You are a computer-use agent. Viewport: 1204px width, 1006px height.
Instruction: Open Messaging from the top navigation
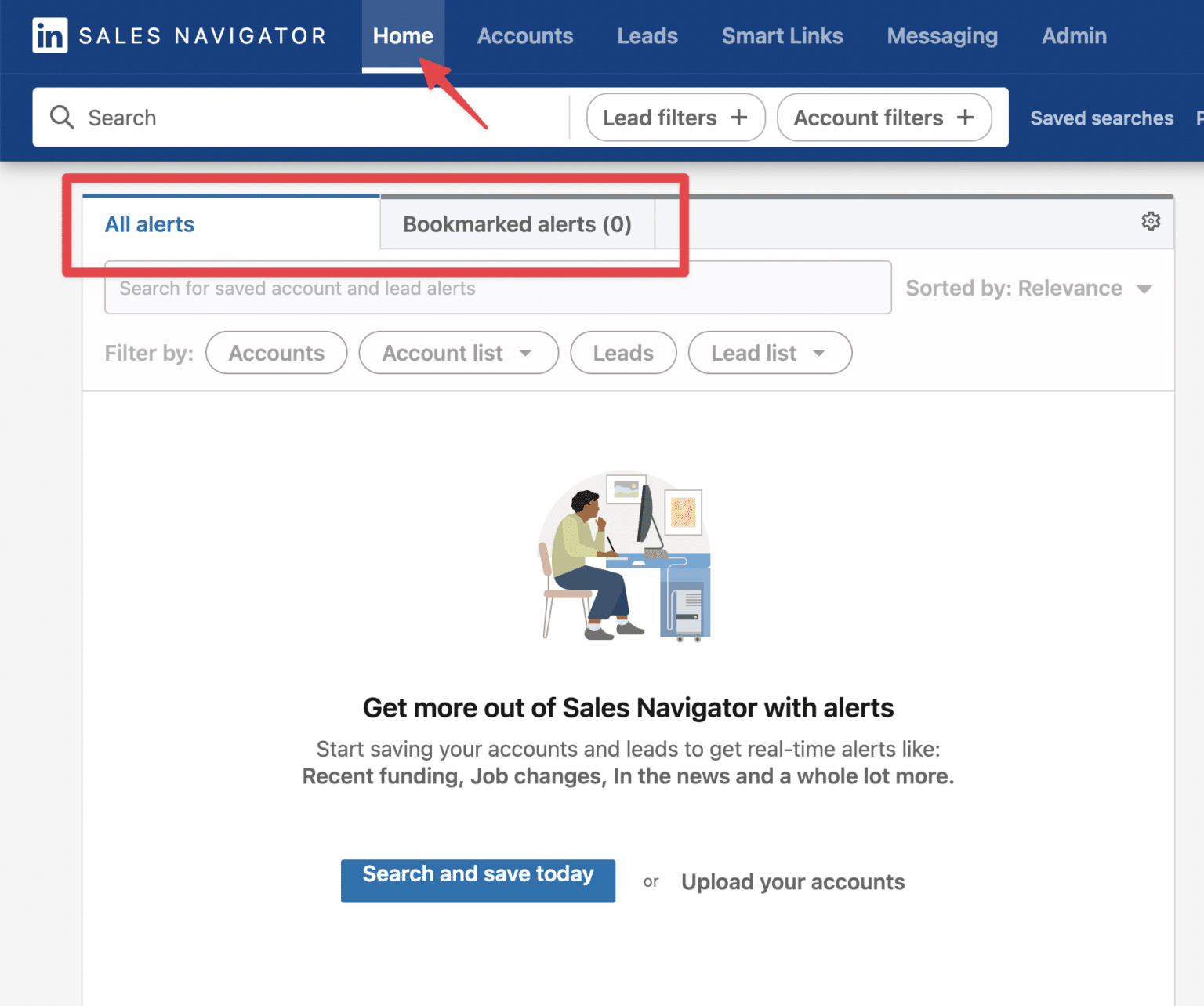coord(942,35)
